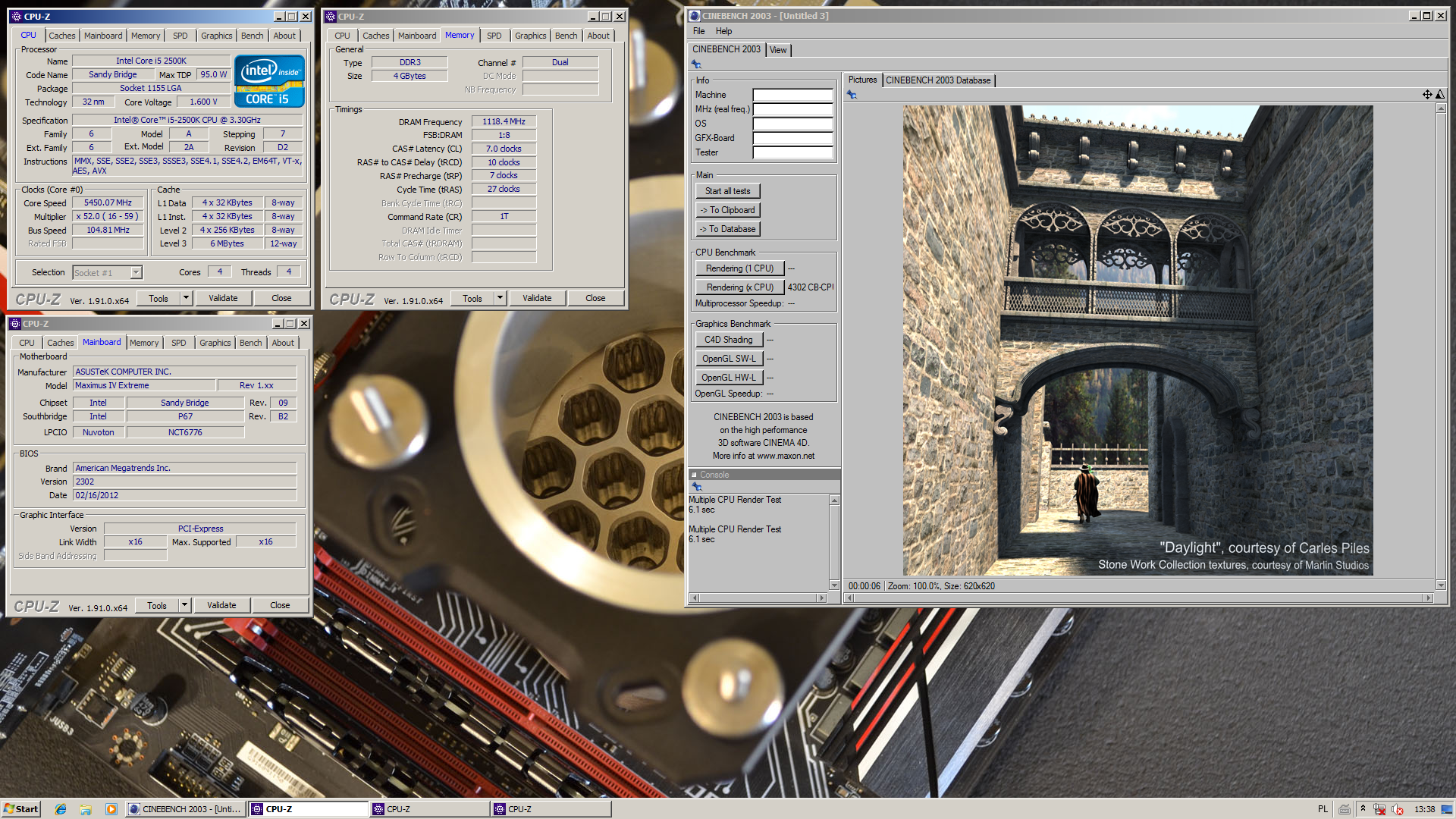Open the Bench tab in the first CPU-Z window
The image size is (1456, 819).
pyautogui.click(x=253, y=36)
